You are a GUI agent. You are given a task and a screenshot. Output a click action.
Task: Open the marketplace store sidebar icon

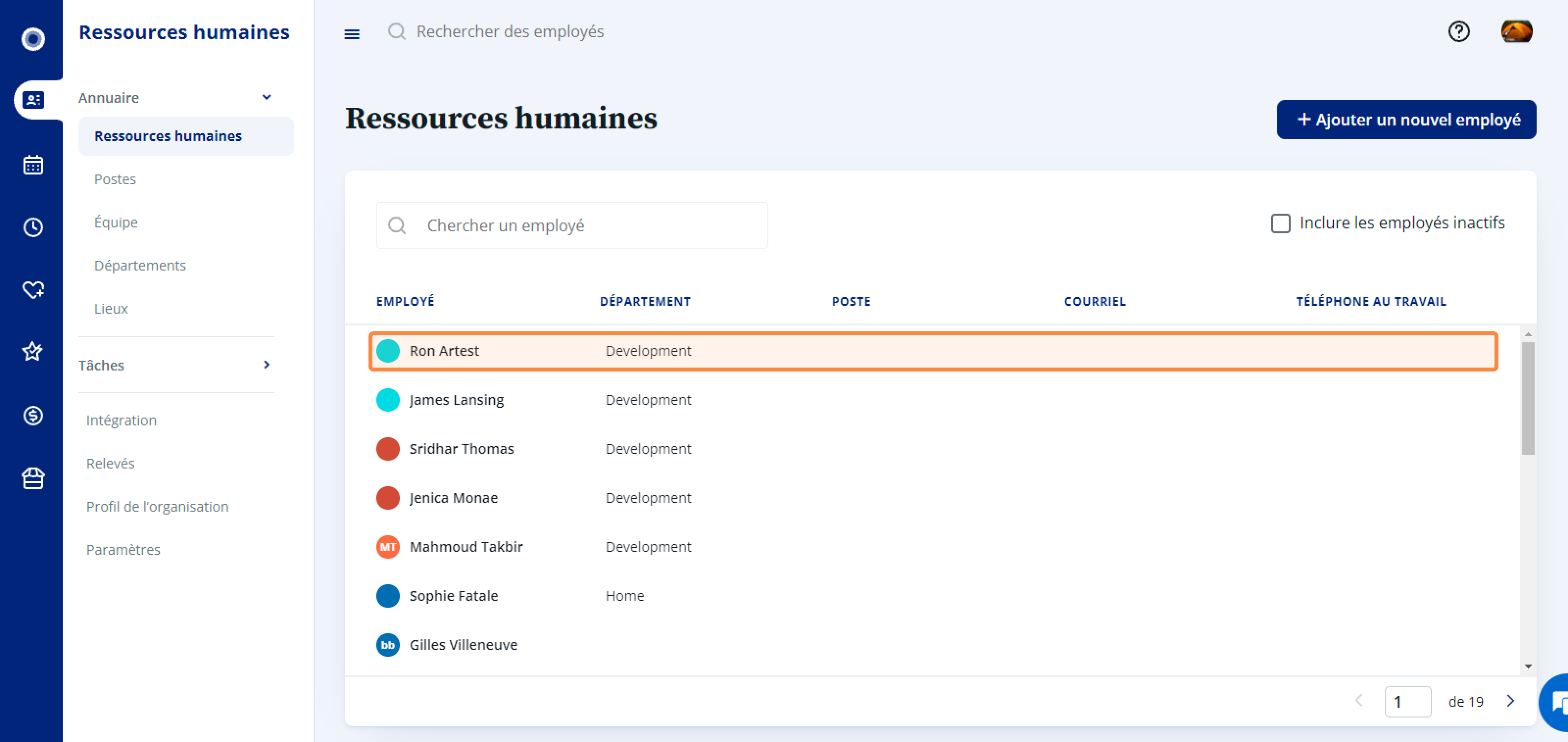33,478
